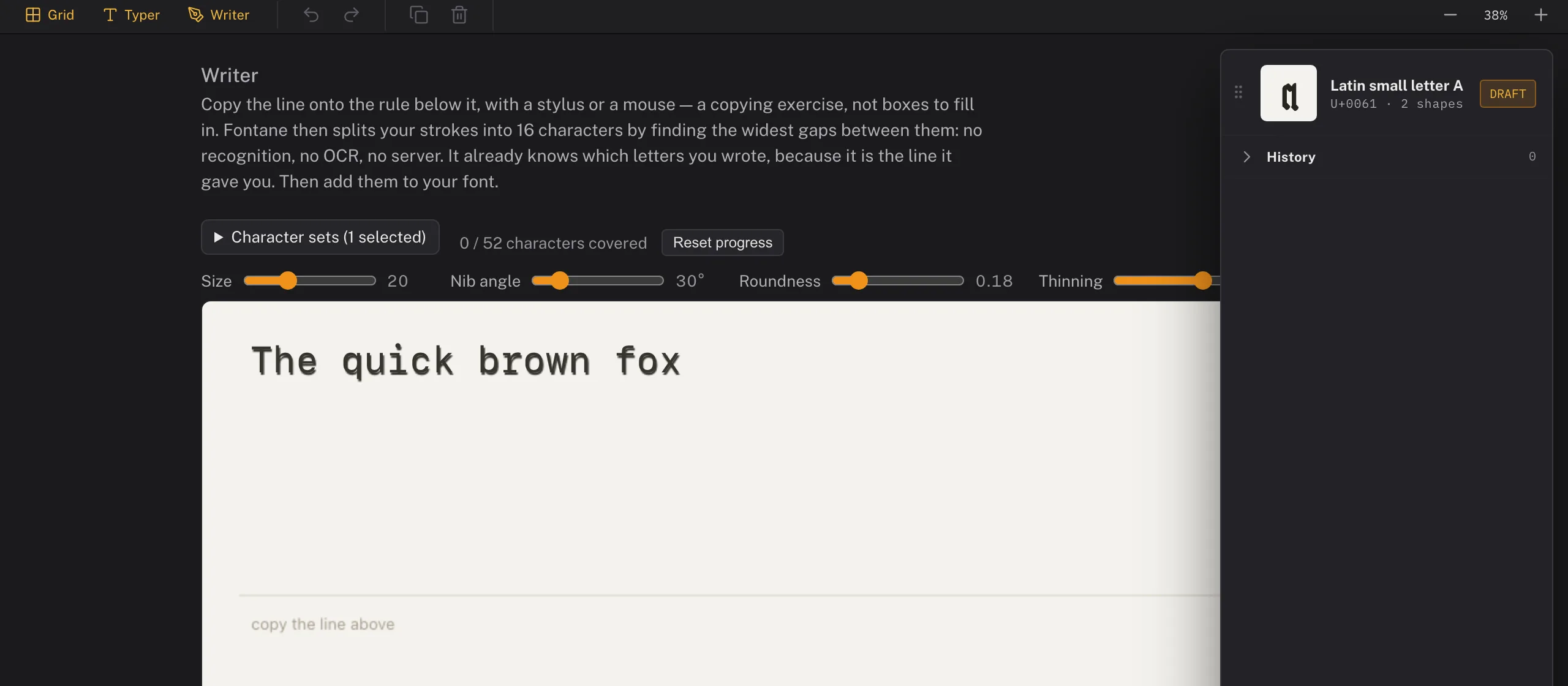This screenshot has width=1568, height=686.
Task: Click Reset progress button
Action: point(723,243)
